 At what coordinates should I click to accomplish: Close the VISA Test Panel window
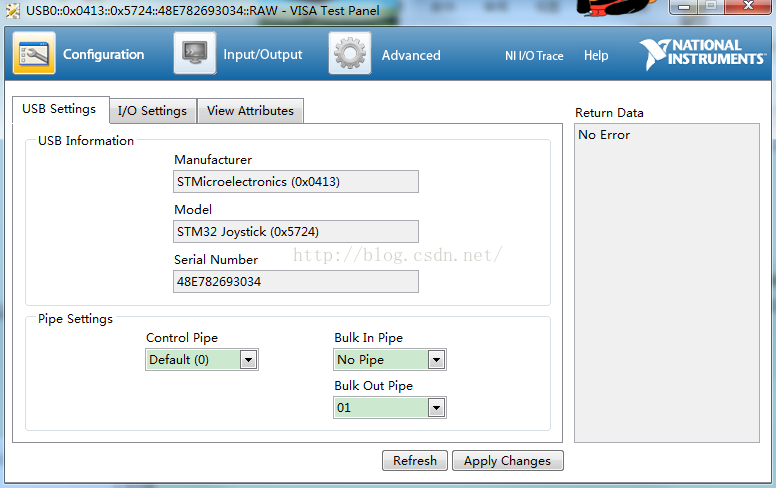tap(748, 6)
